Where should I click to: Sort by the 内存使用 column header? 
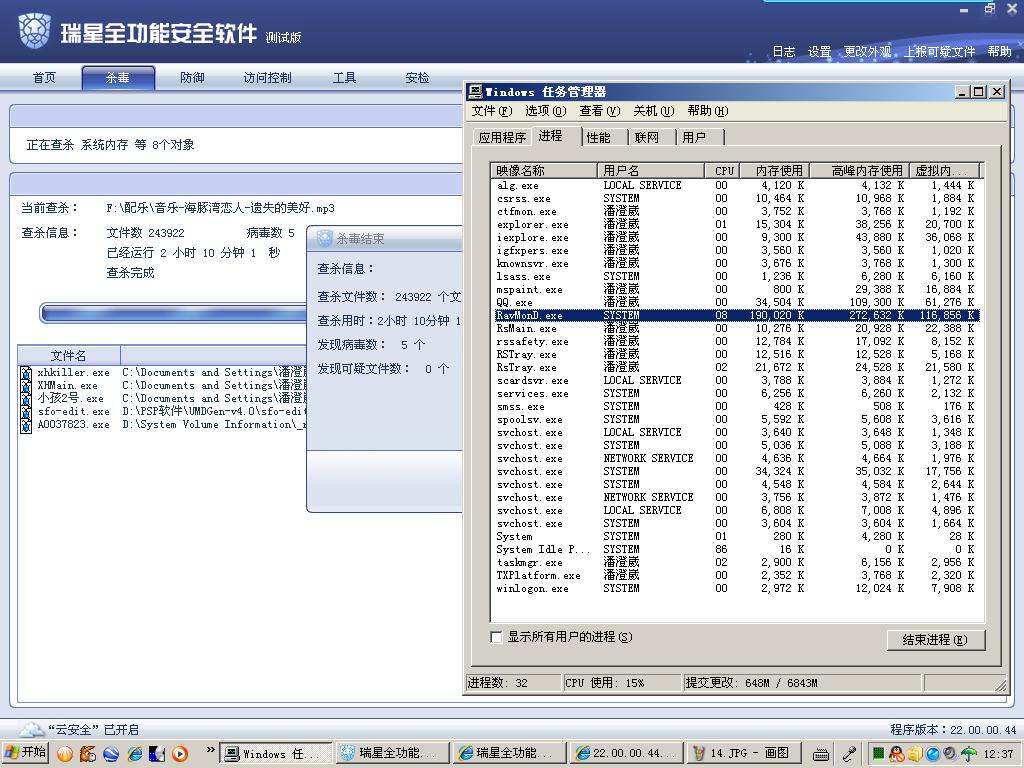coord(776,170)
